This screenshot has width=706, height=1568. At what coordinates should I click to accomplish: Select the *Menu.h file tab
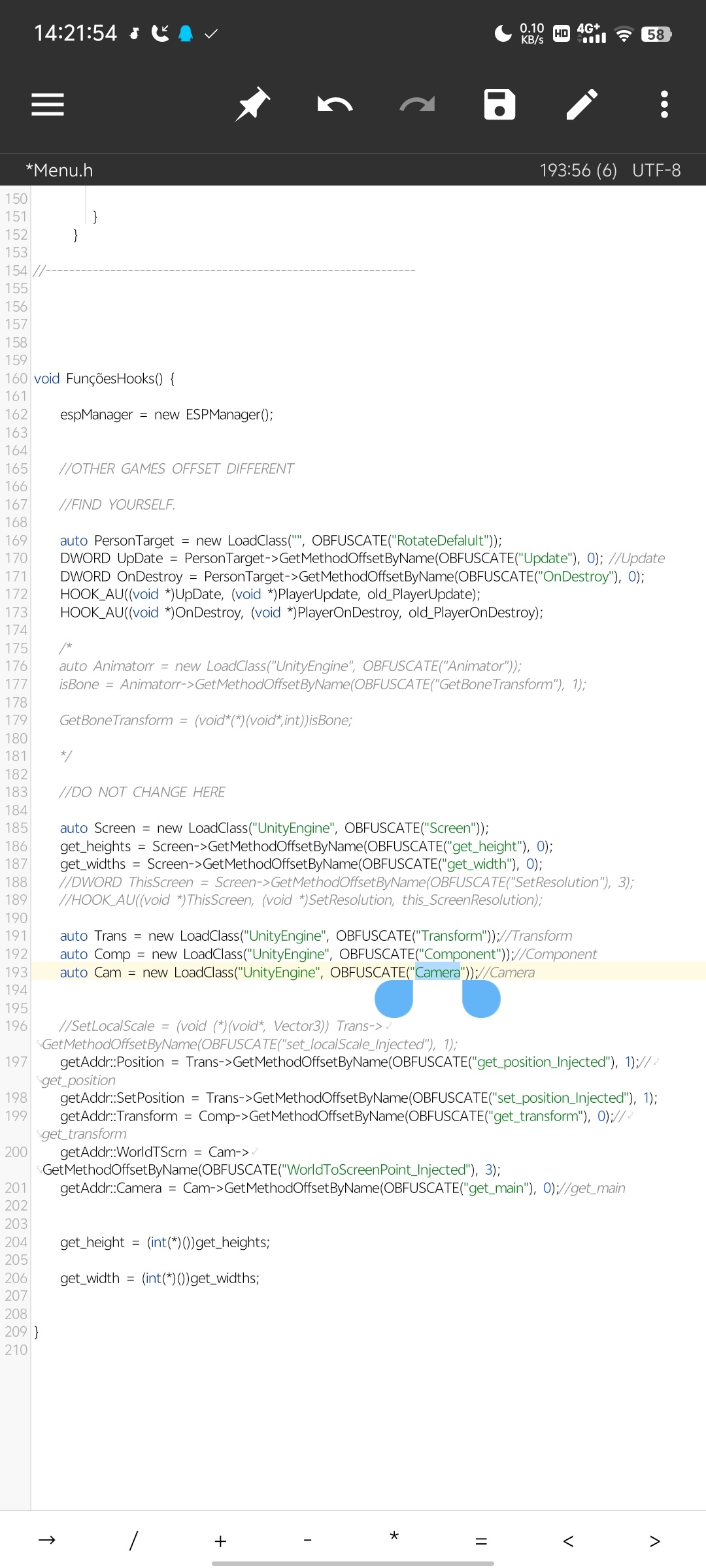pos(59,171)
